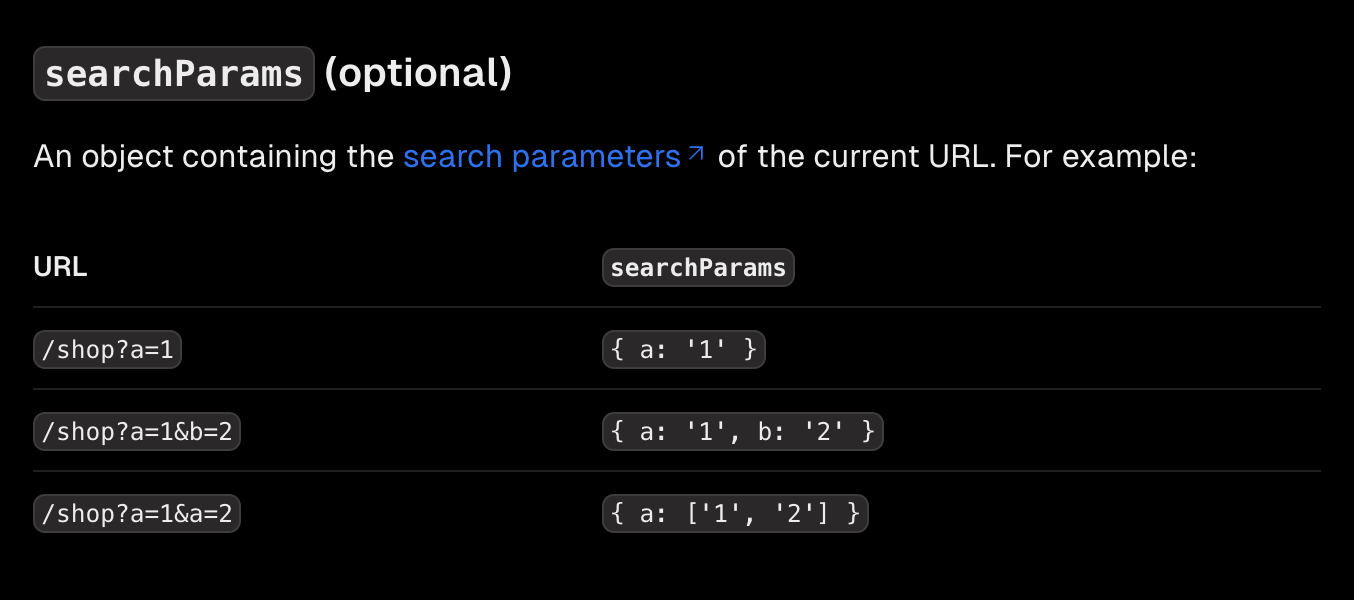
Task: Click the /shop?a=1 code cell
Action: coord(107,350)
